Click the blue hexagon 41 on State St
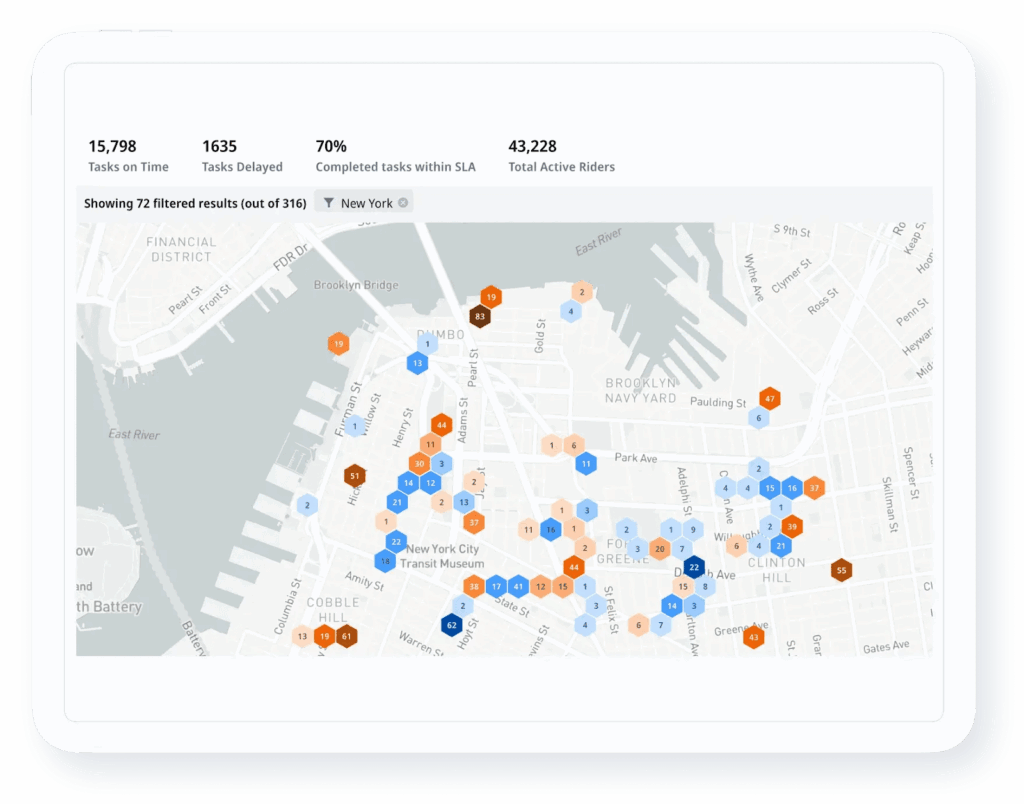This screenshot has height=804, width=1024. pos(518,586)
